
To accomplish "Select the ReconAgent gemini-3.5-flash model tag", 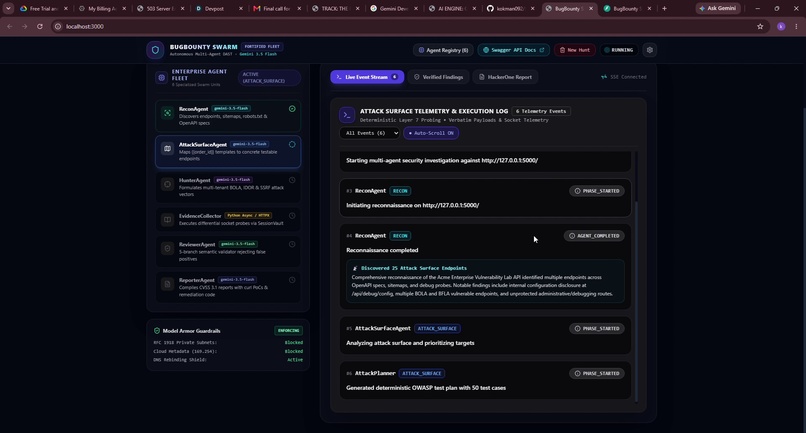I will (231, 109).
